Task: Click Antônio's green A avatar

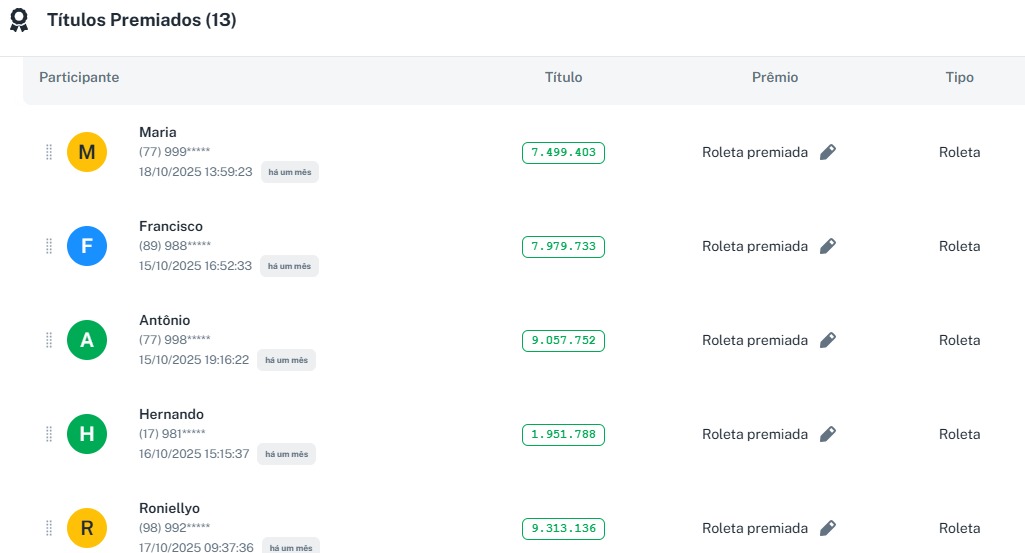Action: pos(87,340)
